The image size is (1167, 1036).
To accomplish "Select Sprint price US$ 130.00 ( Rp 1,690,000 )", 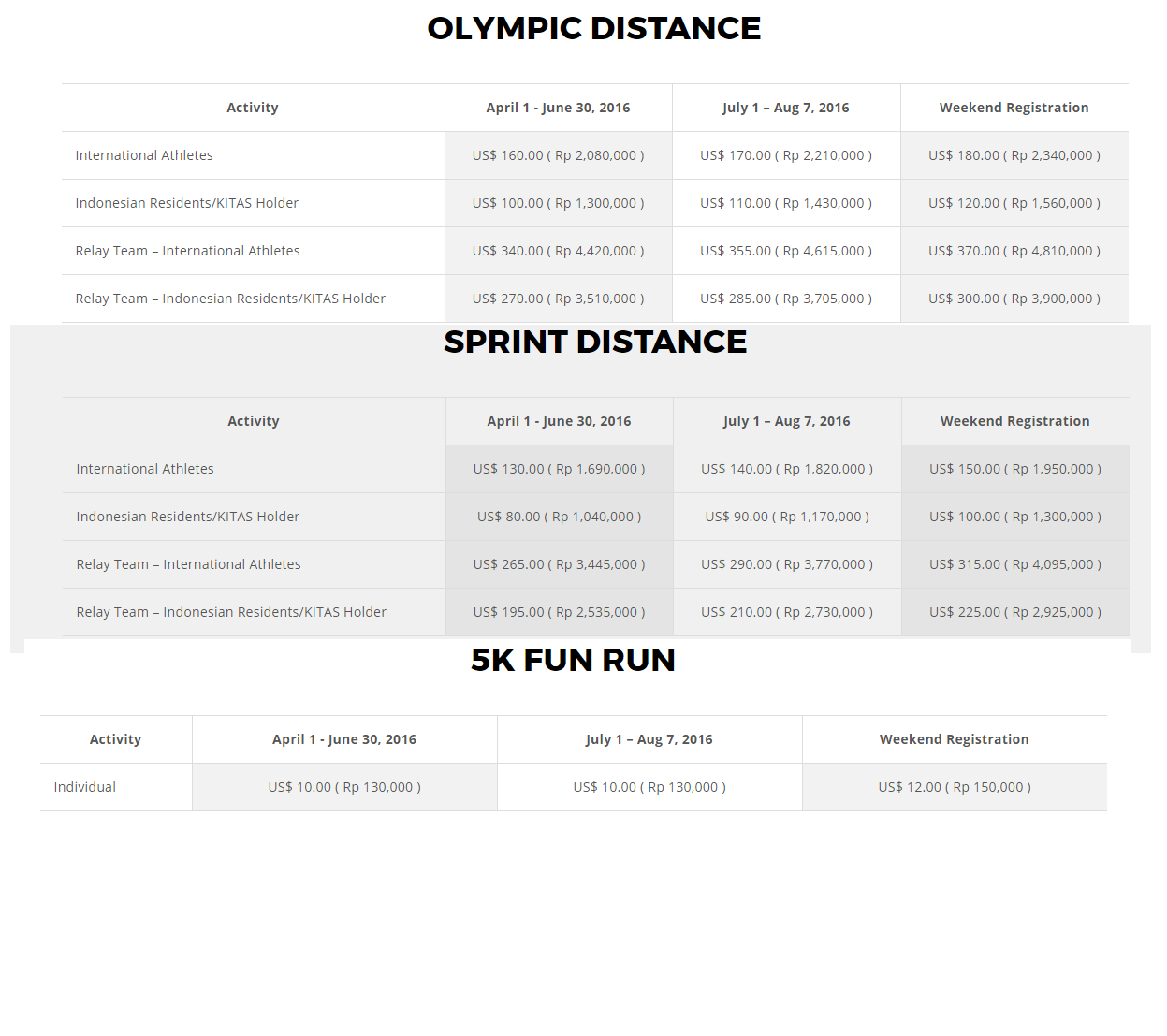I will 559,469.
